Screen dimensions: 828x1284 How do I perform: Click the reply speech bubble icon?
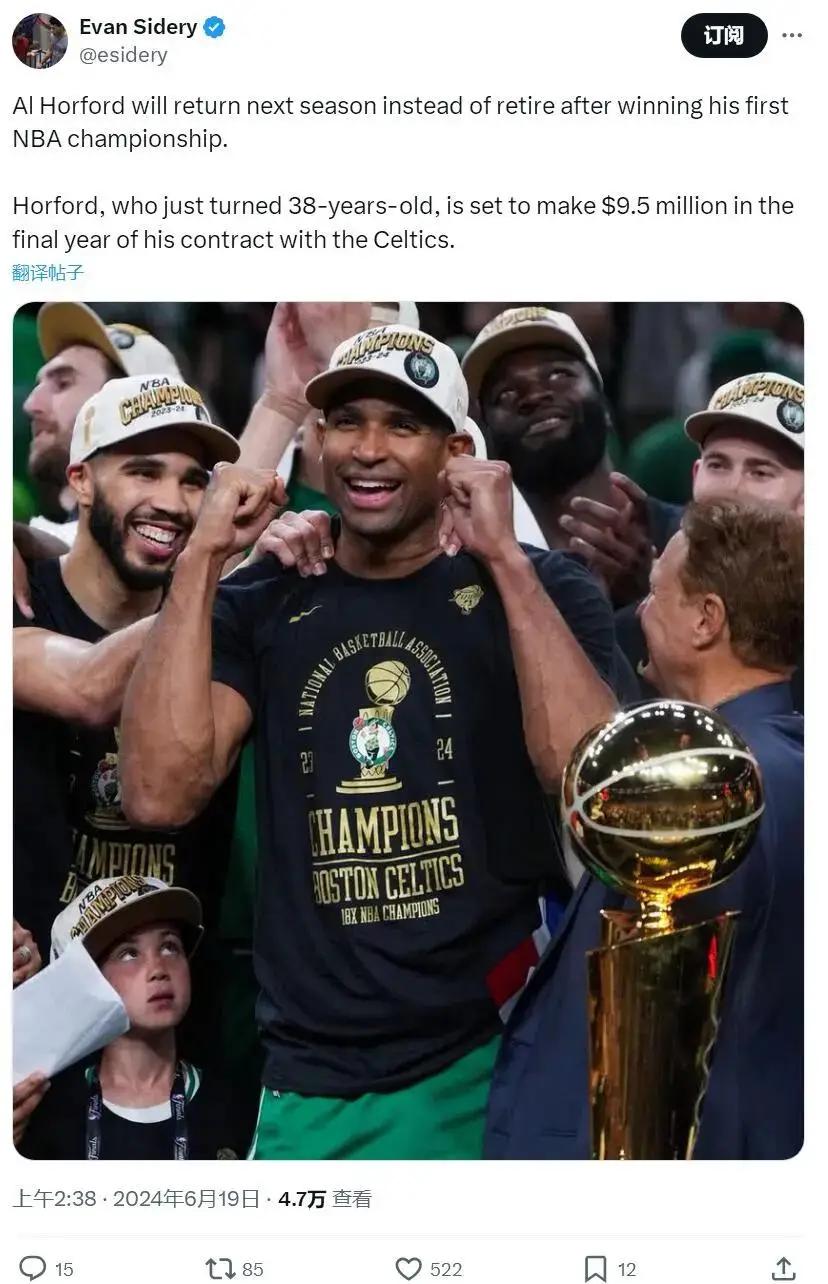pyautogui.click(x=32, y=1268)
